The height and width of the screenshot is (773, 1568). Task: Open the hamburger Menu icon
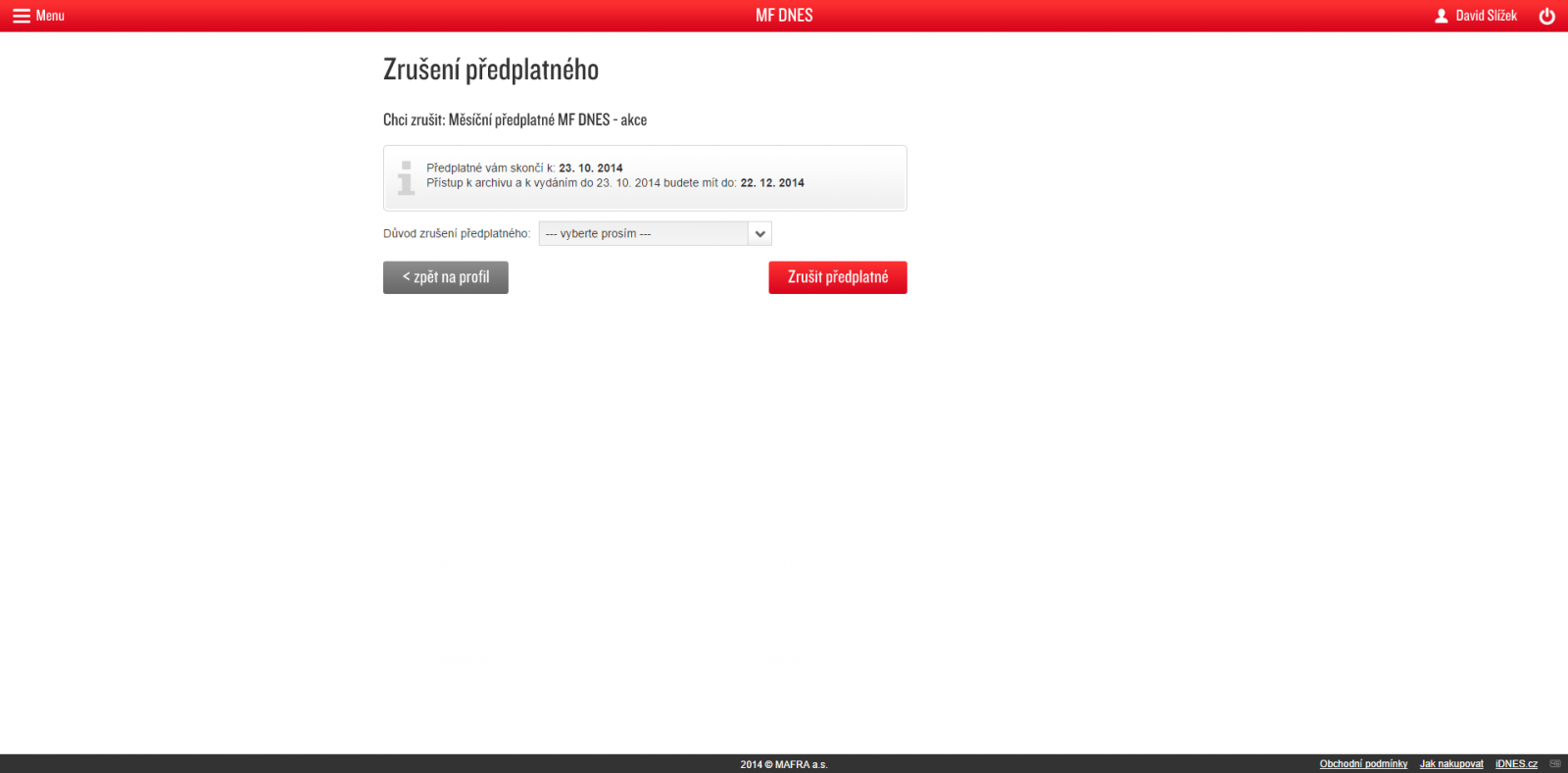point(21,16)
